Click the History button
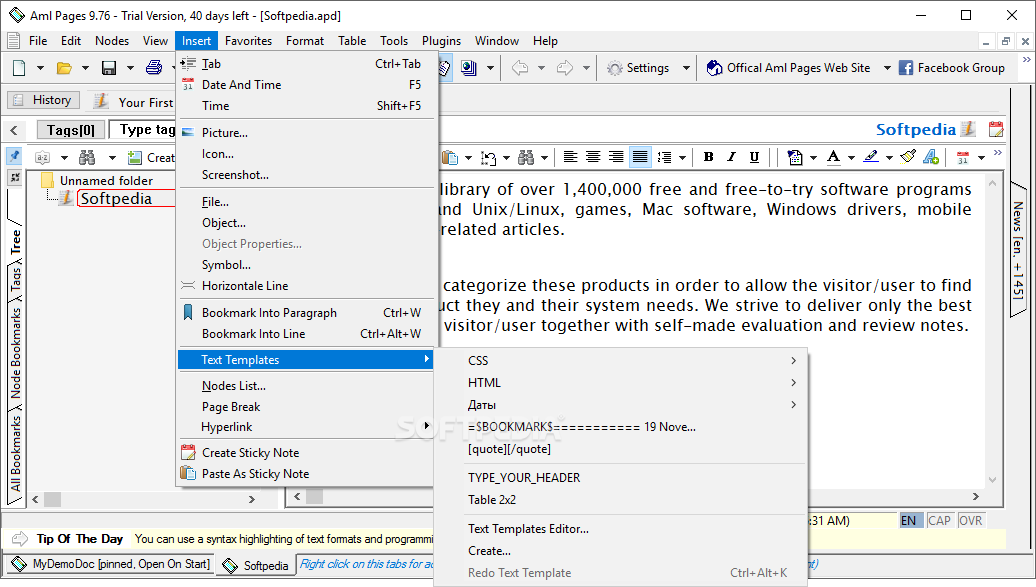 pyautogui.click(x=44, y=100)
